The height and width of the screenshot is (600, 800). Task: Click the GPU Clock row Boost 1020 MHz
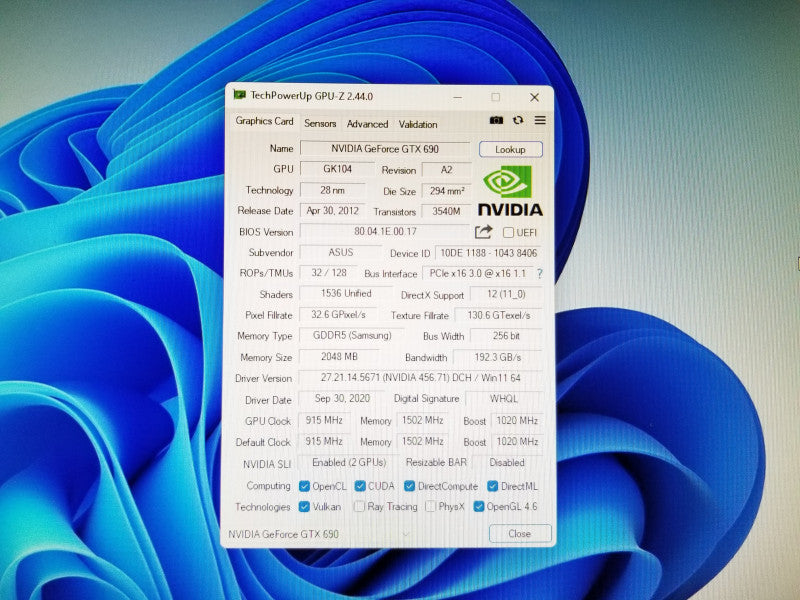click(517, 420)
